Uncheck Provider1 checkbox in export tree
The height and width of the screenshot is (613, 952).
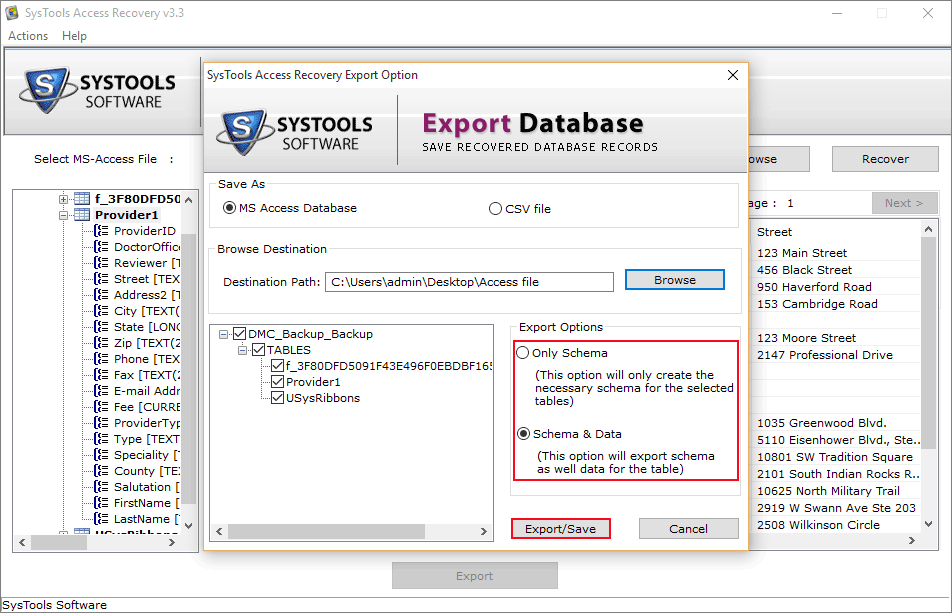click(277, 382)
